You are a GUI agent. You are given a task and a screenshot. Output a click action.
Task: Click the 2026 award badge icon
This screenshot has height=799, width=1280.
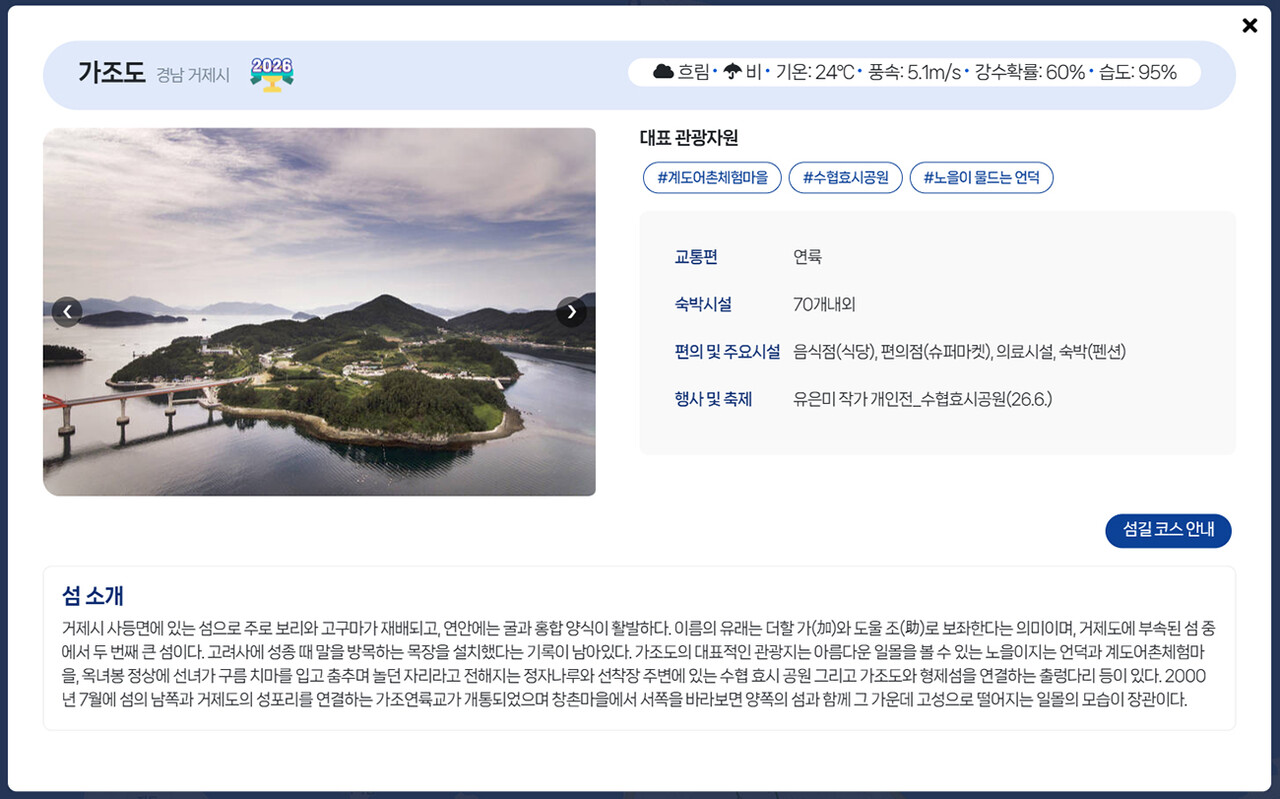coord(272,74)
